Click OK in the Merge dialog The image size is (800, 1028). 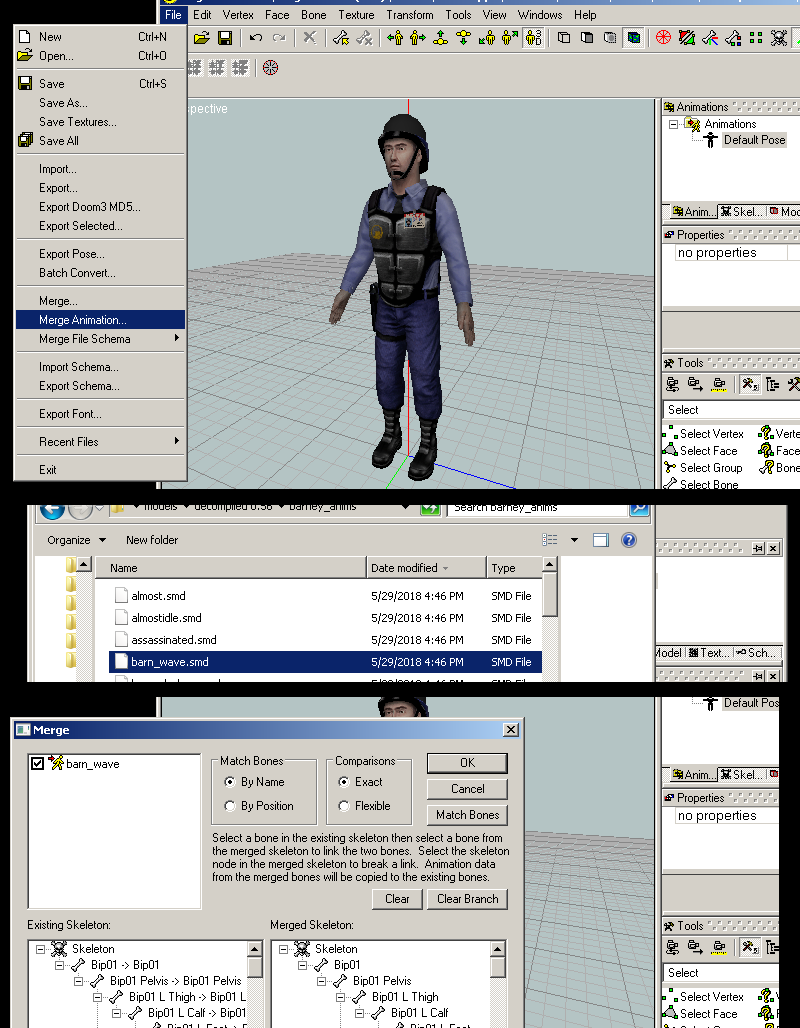[467, 762]
